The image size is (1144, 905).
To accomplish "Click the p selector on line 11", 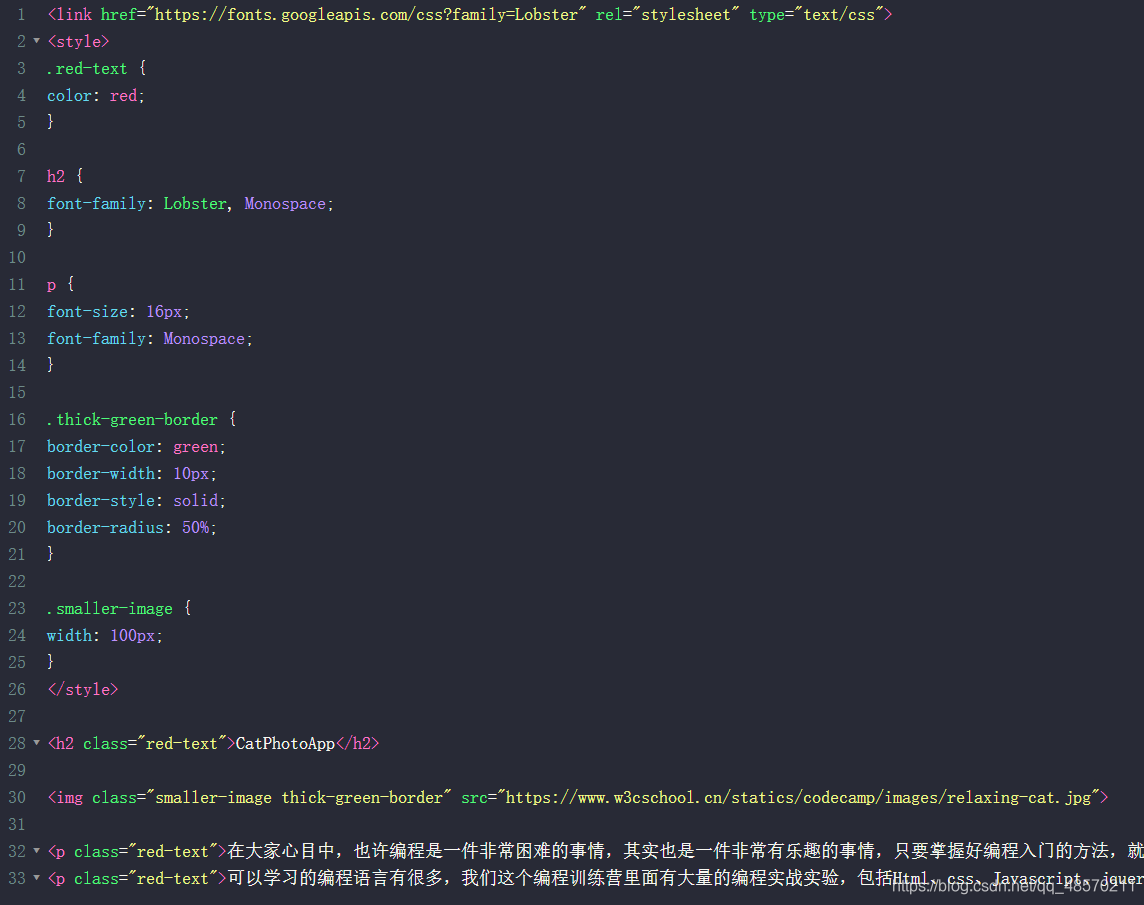I will click(x=51, y=285).
